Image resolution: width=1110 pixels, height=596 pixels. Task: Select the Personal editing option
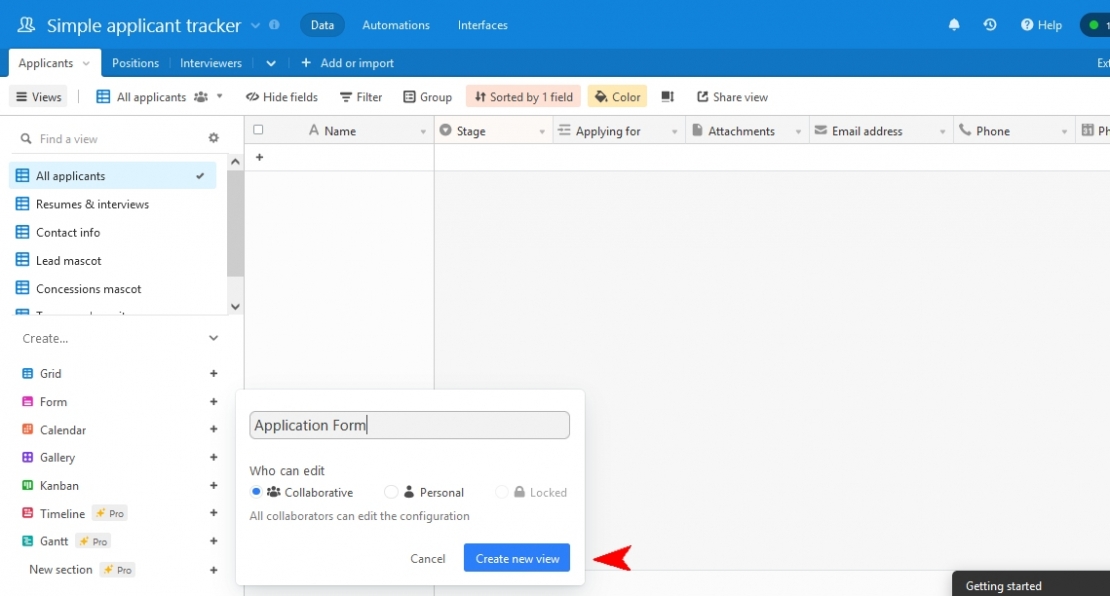point(391,492)
